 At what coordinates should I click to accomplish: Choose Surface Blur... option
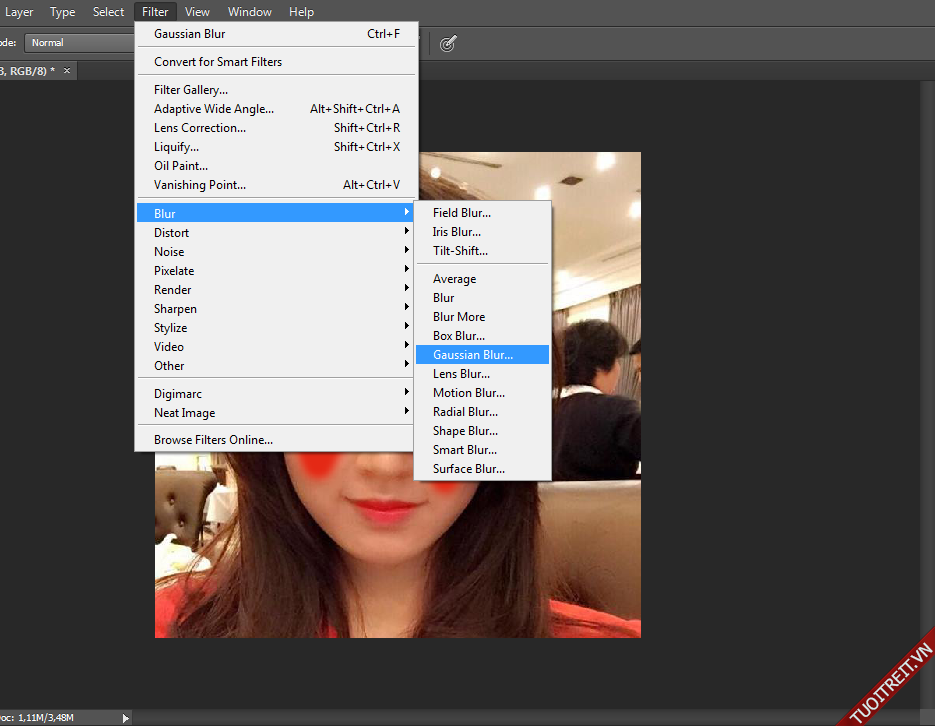pos(468,469)
